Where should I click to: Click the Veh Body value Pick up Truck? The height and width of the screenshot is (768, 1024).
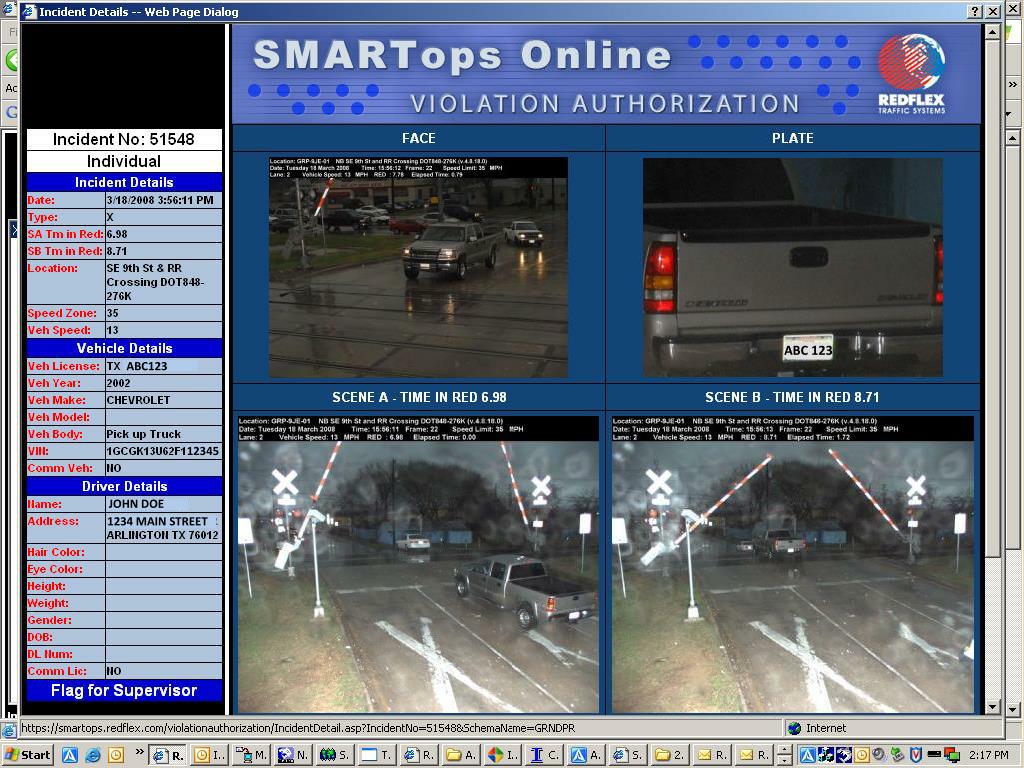coord(144,434)
